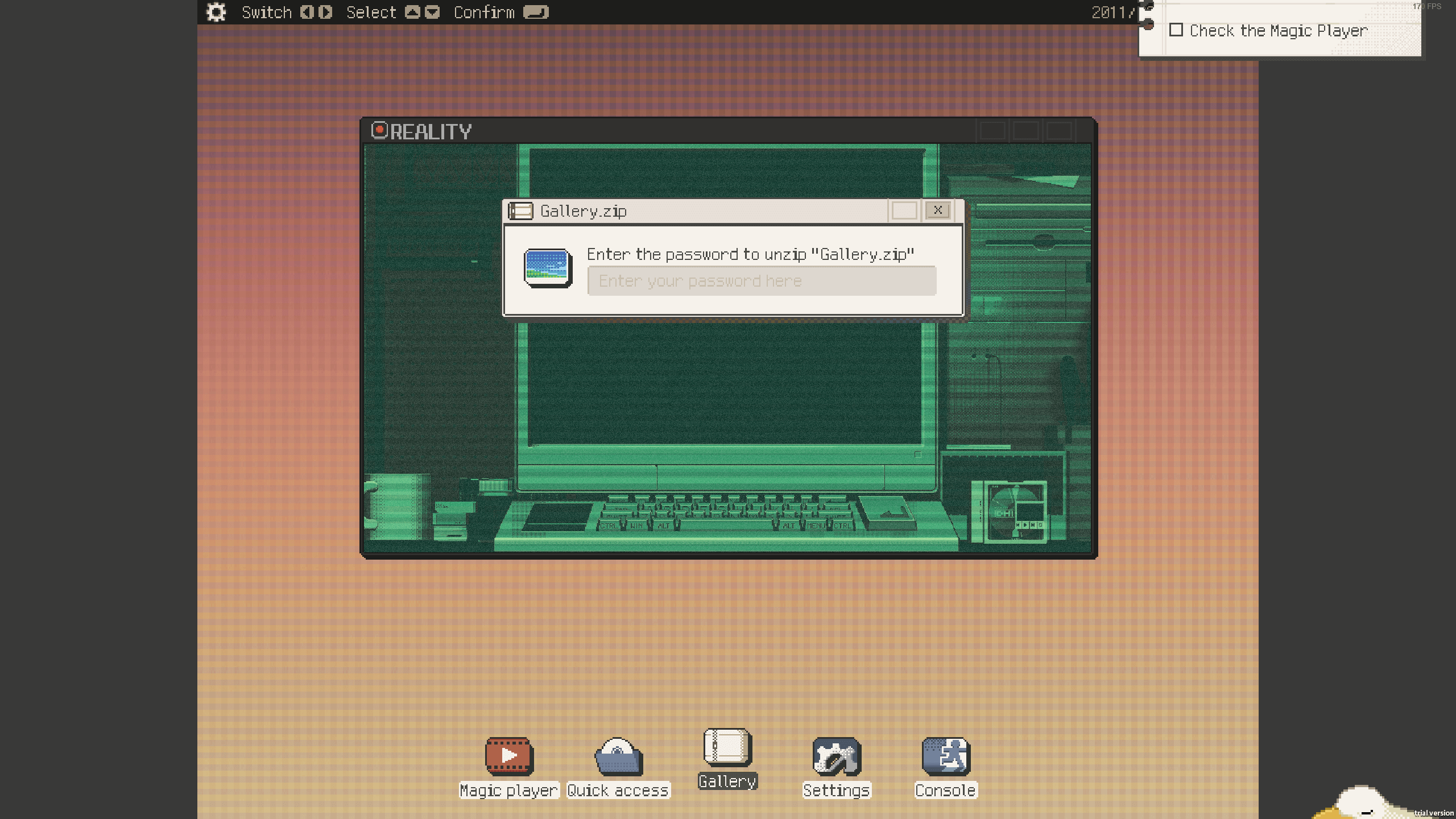The width and height of the screenshot is (1456, 819).
Task: Click the left Switch arrow
Action: [x=307, y=12]
